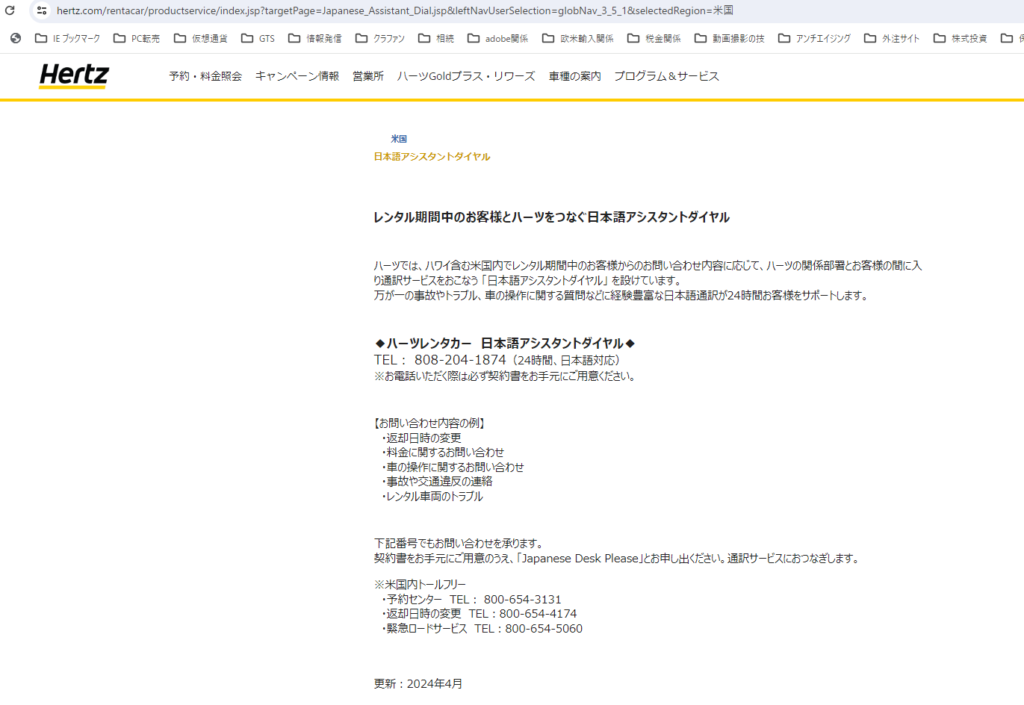Click the 車の操作に関するお問い合わせ bullet item

pos(453,467)
